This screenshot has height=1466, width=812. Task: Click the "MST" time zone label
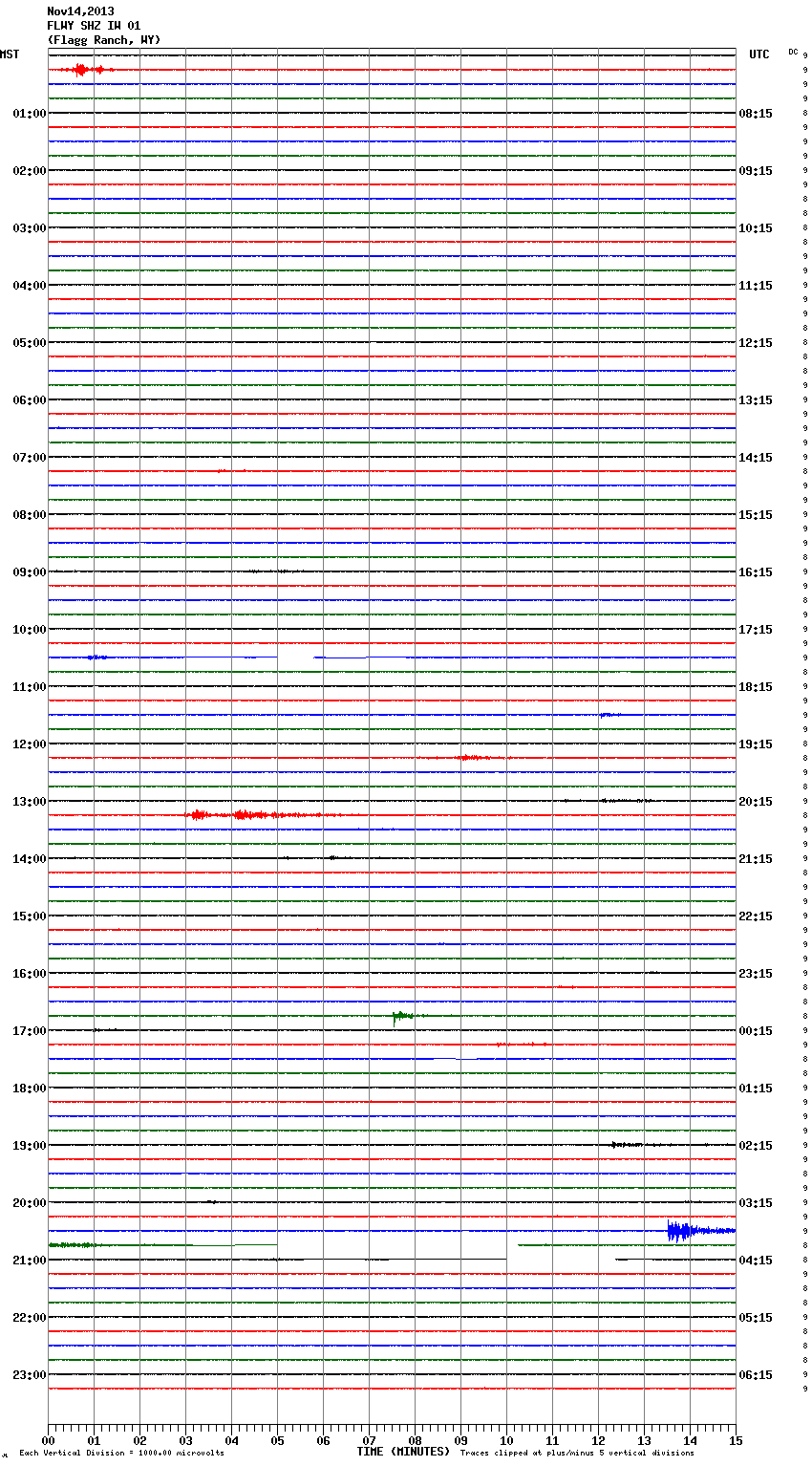tap(10, 54)
